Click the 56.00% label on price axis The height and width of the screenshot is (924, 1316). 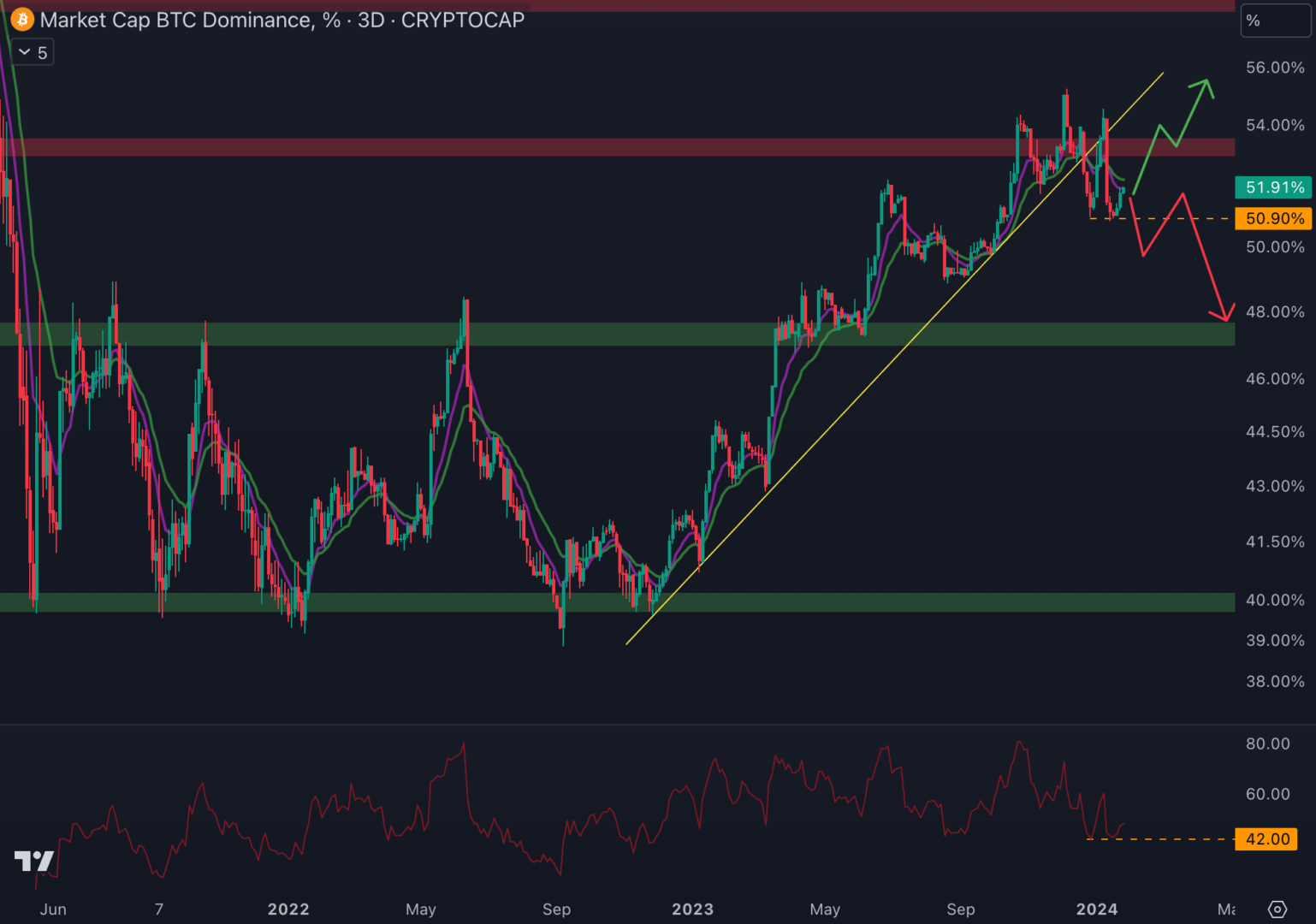tap(1274, 68)
